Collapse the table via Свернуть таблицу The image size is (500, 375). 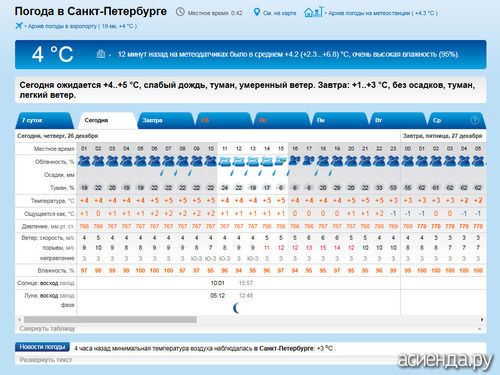pos(47,328)
